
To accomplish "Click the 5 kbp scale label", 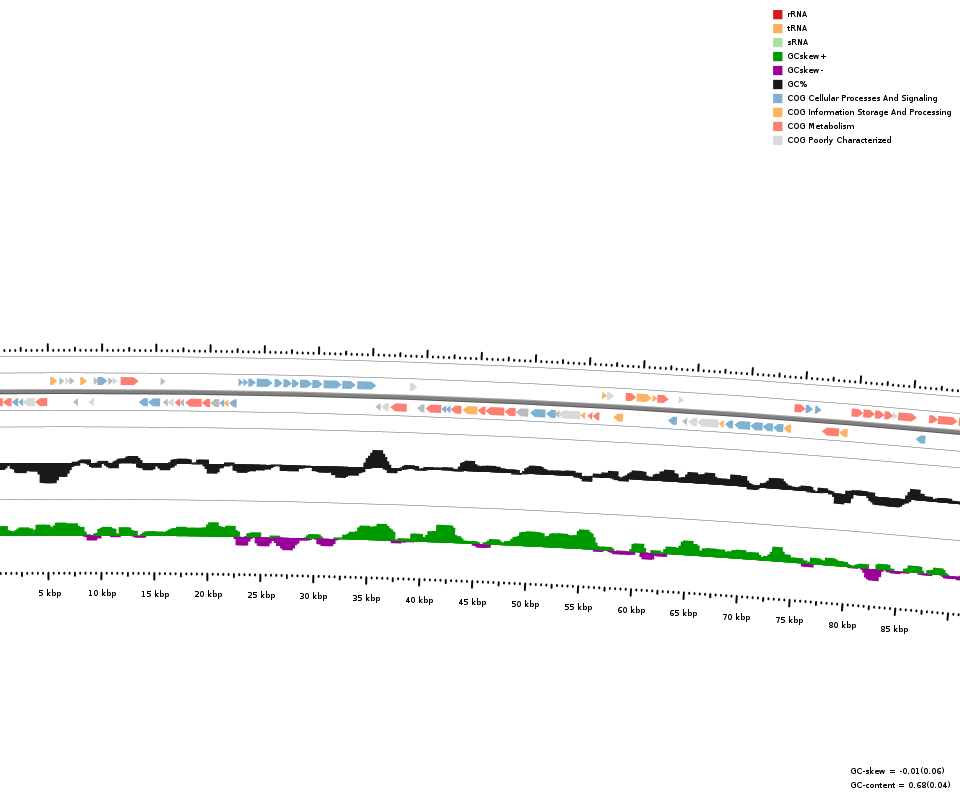I will point(50,593).
